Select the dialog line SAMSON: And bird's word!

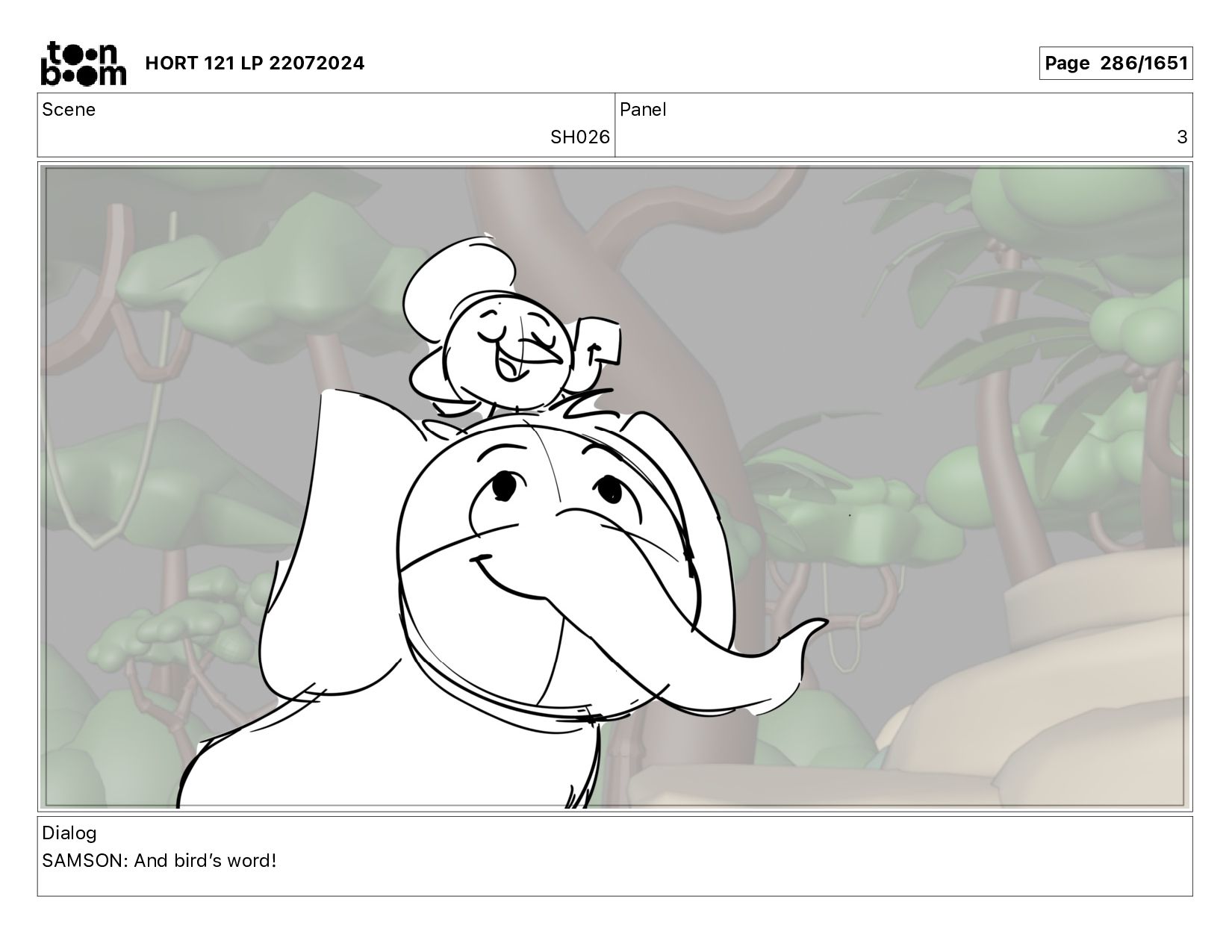click(x=159, y=861)
